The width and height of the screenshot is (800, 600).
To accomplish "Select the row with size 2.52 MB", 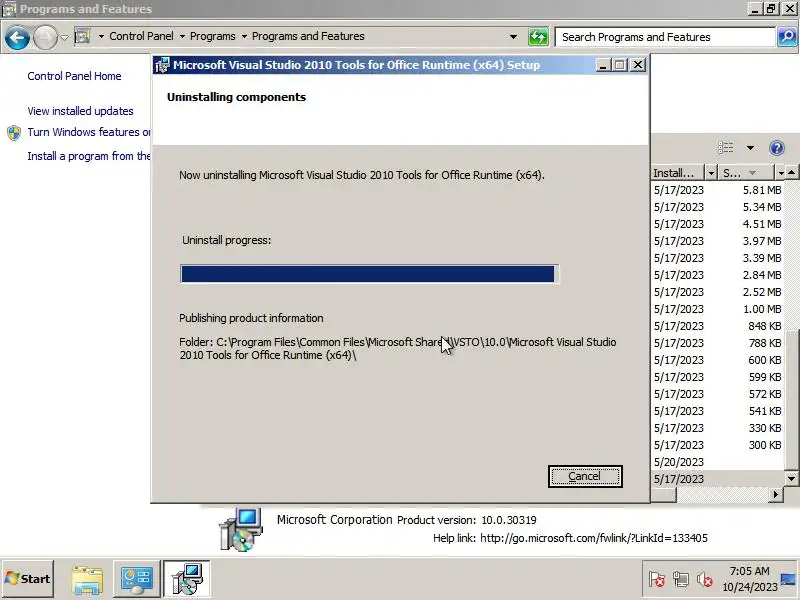I will point(717,292).
